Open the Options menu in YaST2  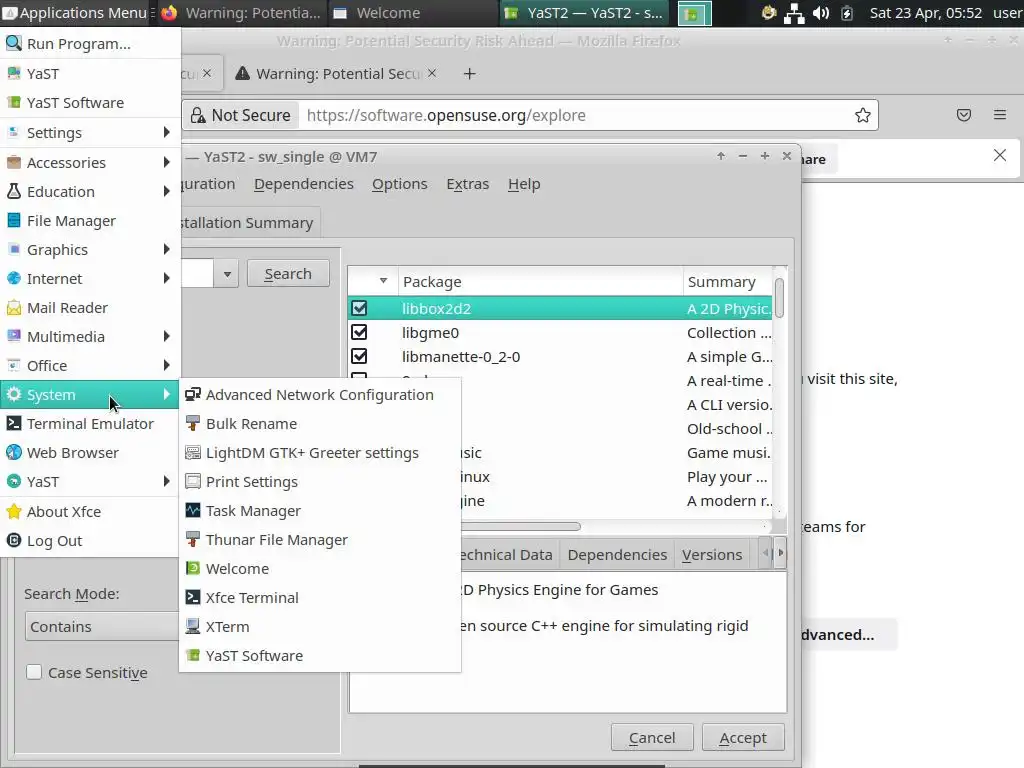pyautogui.click(x=400, y=184)
